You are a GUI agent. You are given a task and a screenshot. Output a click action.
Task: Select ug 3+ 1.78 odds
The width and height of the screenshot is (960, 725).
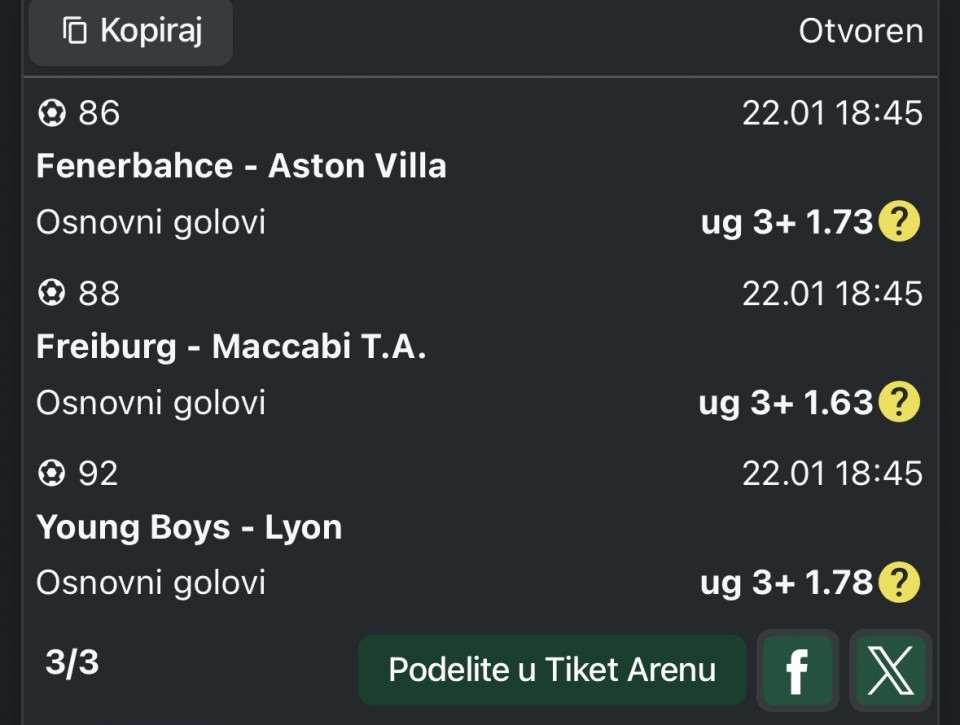pyautogui.click(x=787, y=582)
